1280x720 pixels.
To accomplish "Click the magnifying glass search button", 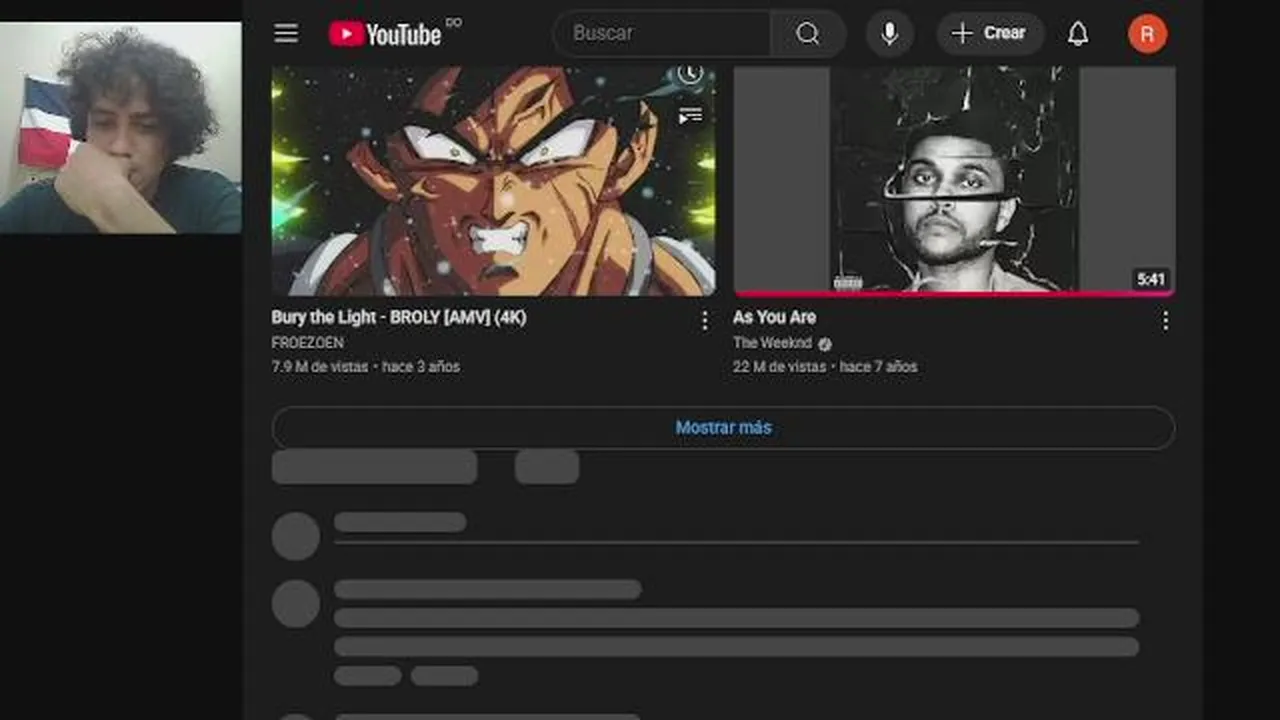I will pyautogui.click(x=808, y=33).
